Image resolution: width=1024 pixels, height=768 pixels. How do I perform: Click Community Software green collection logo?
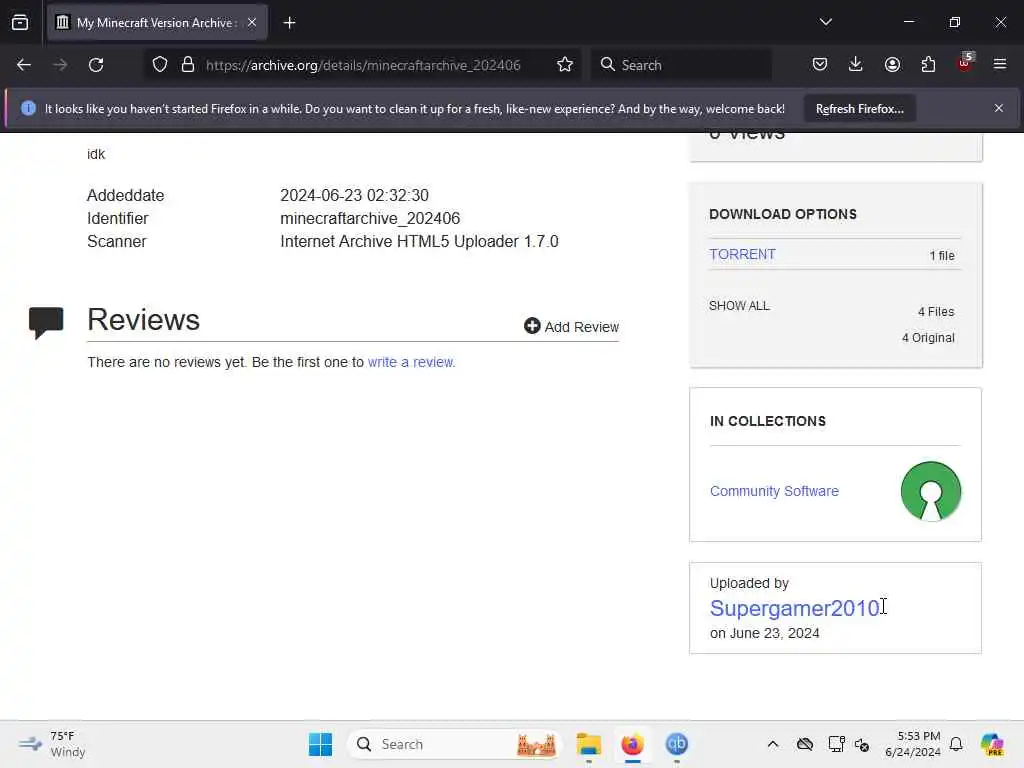tap(931, 491)
